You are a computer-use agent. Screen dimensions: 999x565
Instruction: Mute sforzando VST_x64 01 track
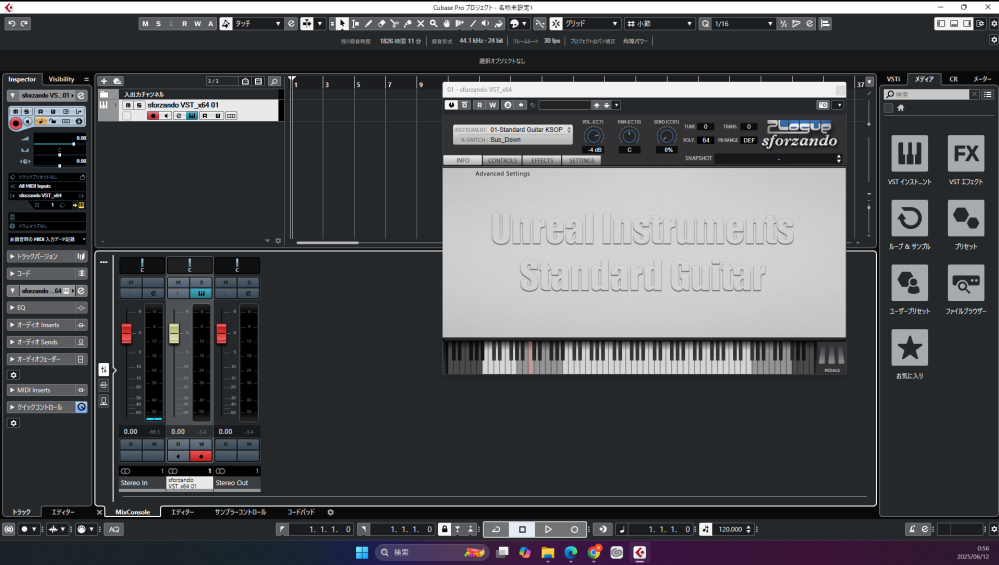tap(128, 105)
